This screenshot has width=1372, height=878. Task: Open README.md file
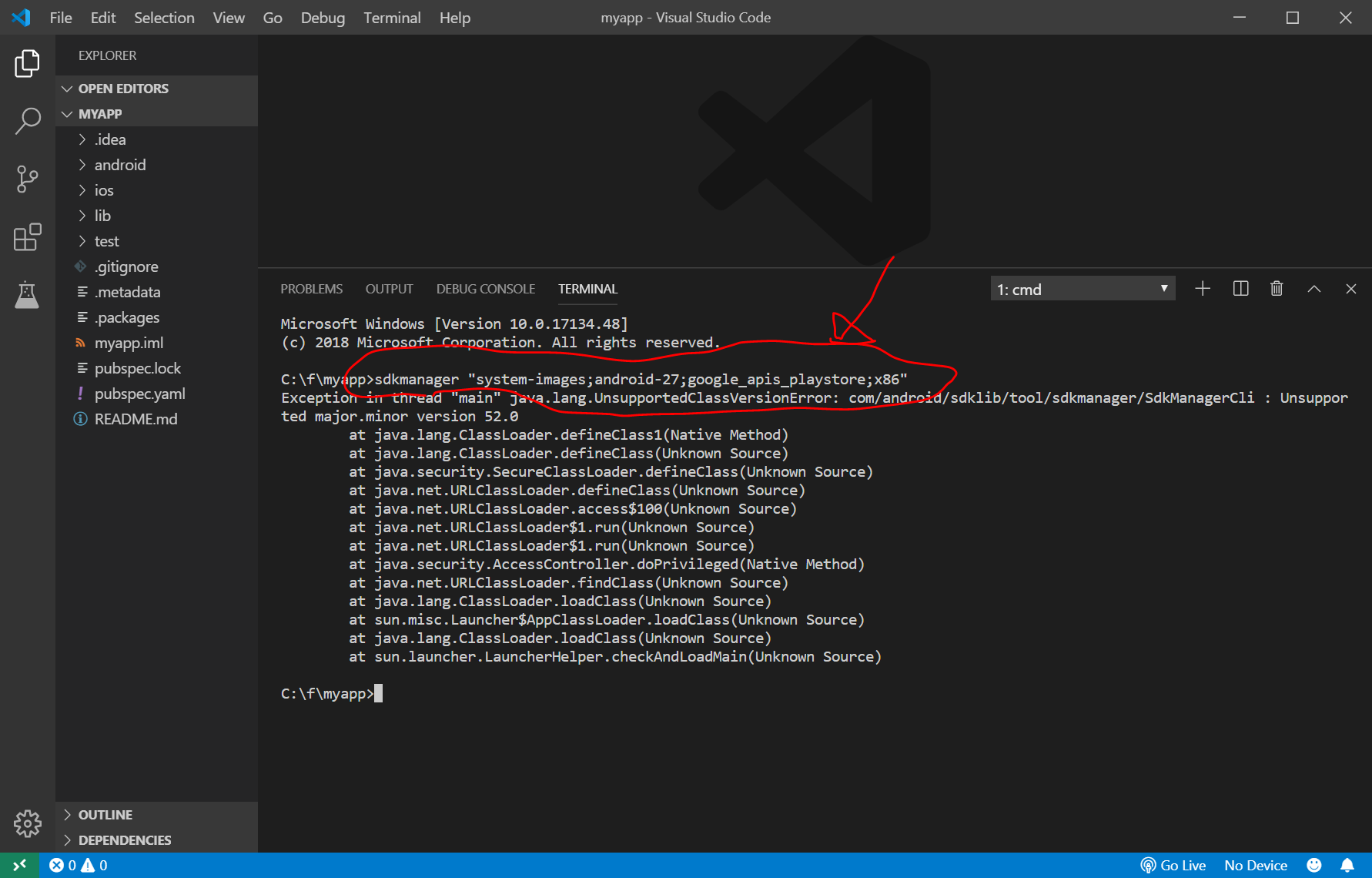coord(156,419)
